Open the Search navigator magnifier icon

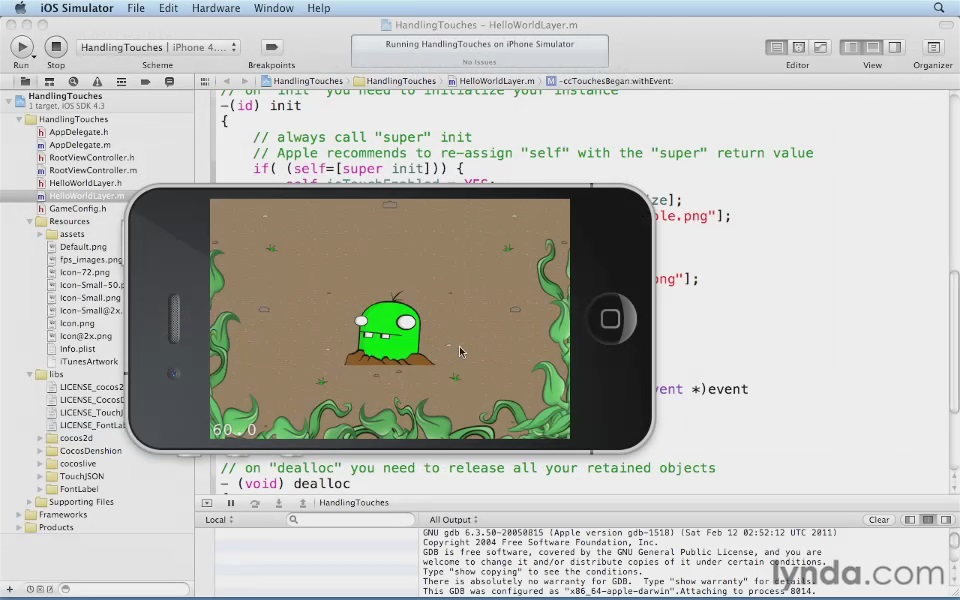tap(73, 81)
